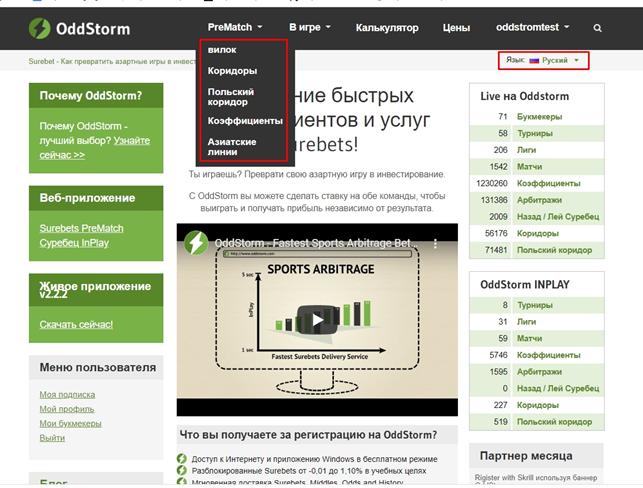This screenshot has width=643, height=488.
Task: Open the language selector 'Русский'
Action: point(555,61)
